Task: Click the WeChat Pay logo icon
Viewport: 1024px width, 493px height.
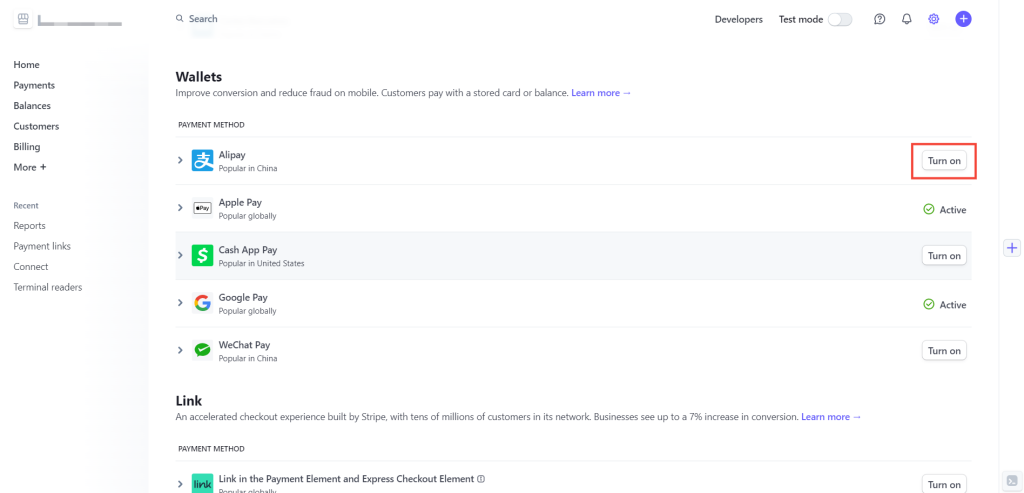Action: 203,350
